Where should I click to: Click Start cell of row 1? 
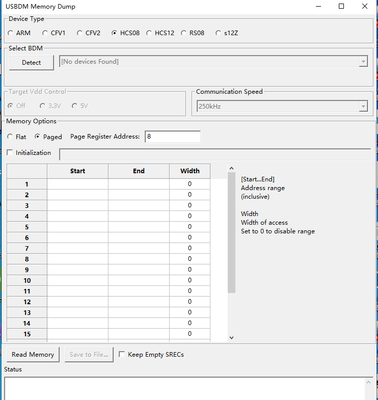pos(78,184)
